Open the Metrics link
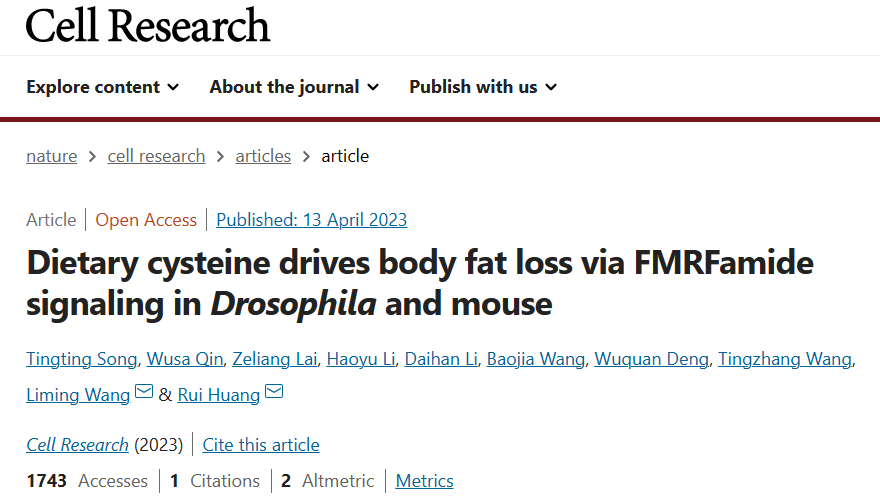 [424, 481]
